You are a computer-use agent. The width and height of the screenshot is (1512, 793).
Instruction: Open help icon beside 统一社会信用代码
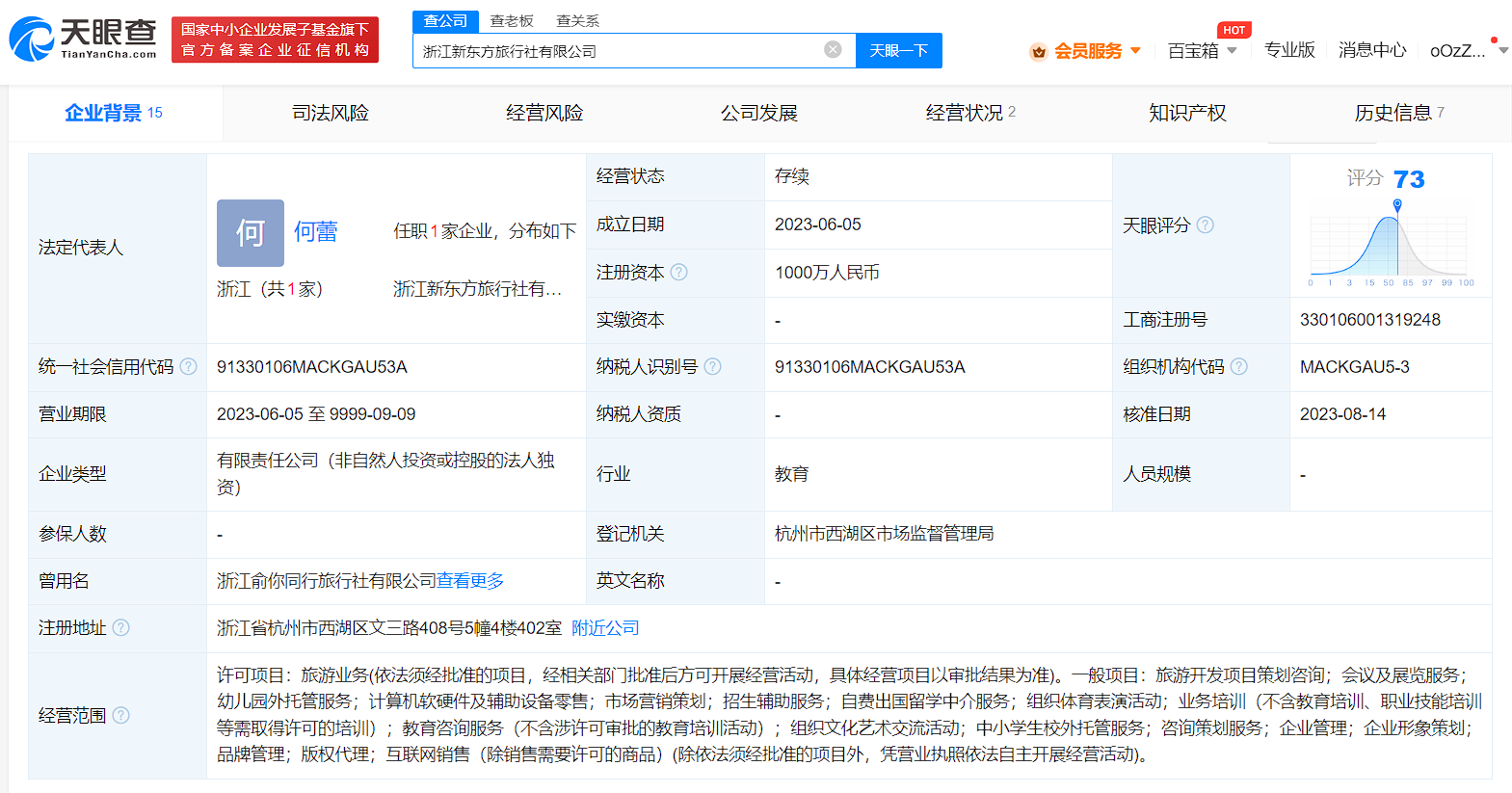point(189,366)
